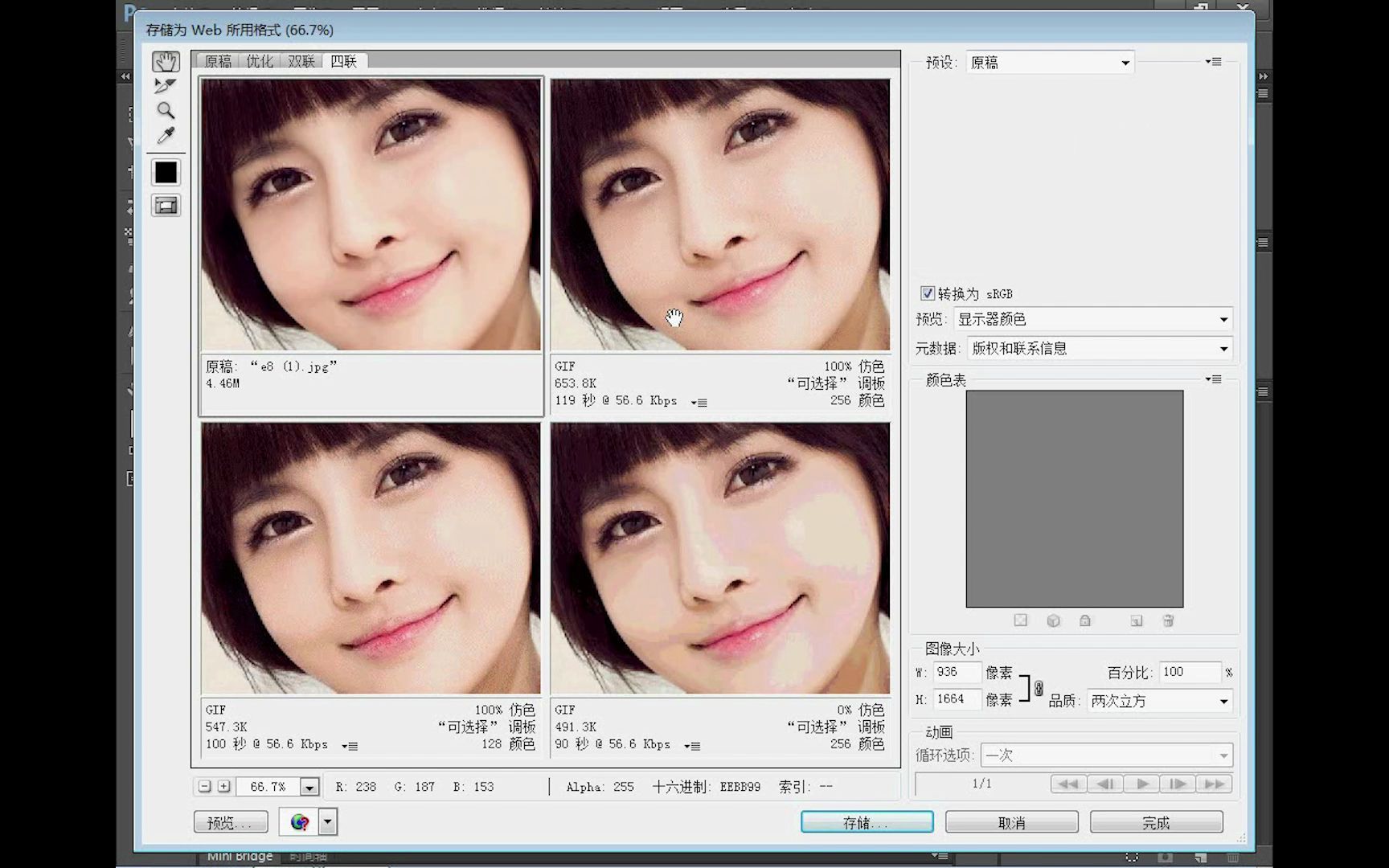Screen dimensions: 1389x868
Task: Click map selected colors to transparent icon
Action: (1021, 620)
